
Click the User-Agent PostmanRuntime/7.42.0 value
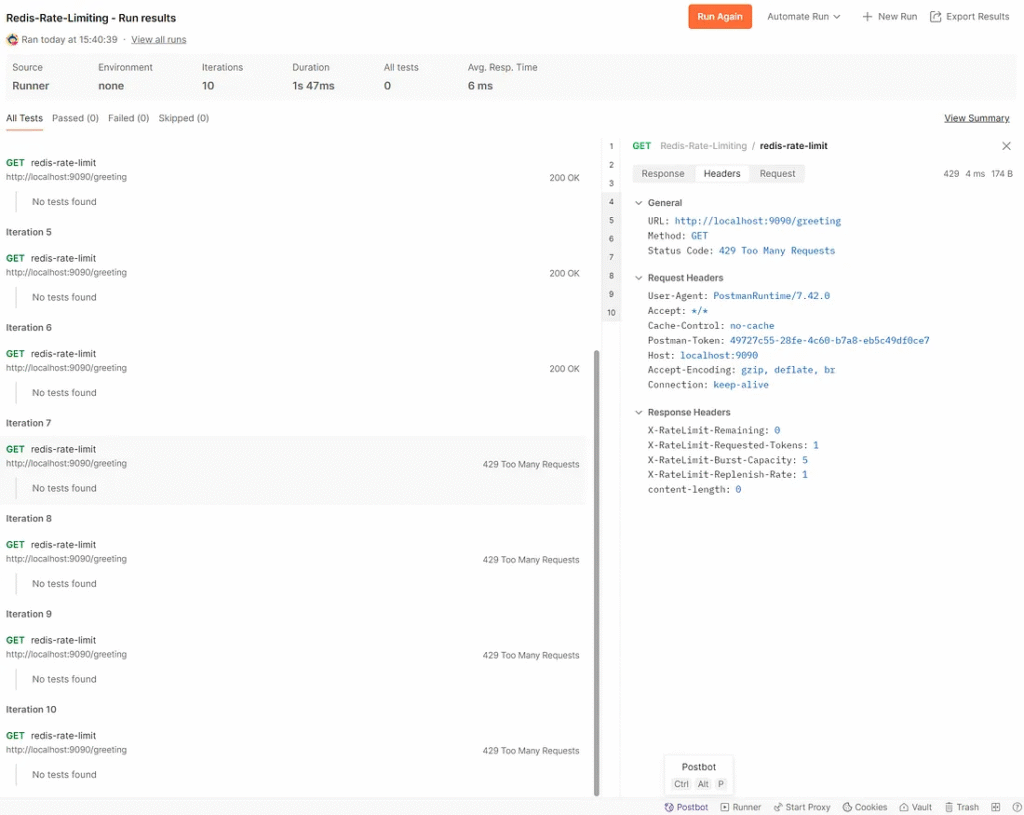(x=771, y=296)
